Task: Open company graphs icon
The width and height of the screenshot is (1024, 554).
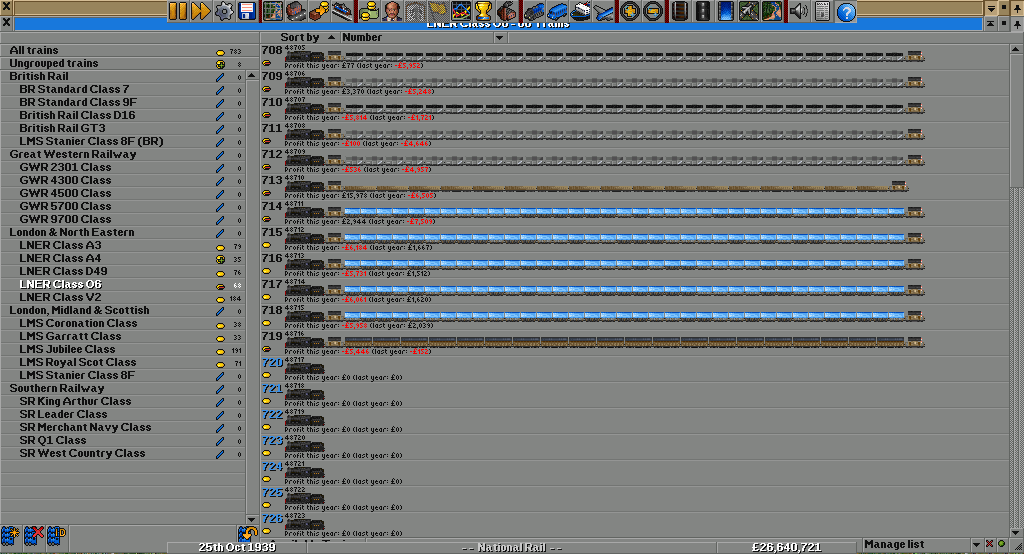Action: (460, 11)
